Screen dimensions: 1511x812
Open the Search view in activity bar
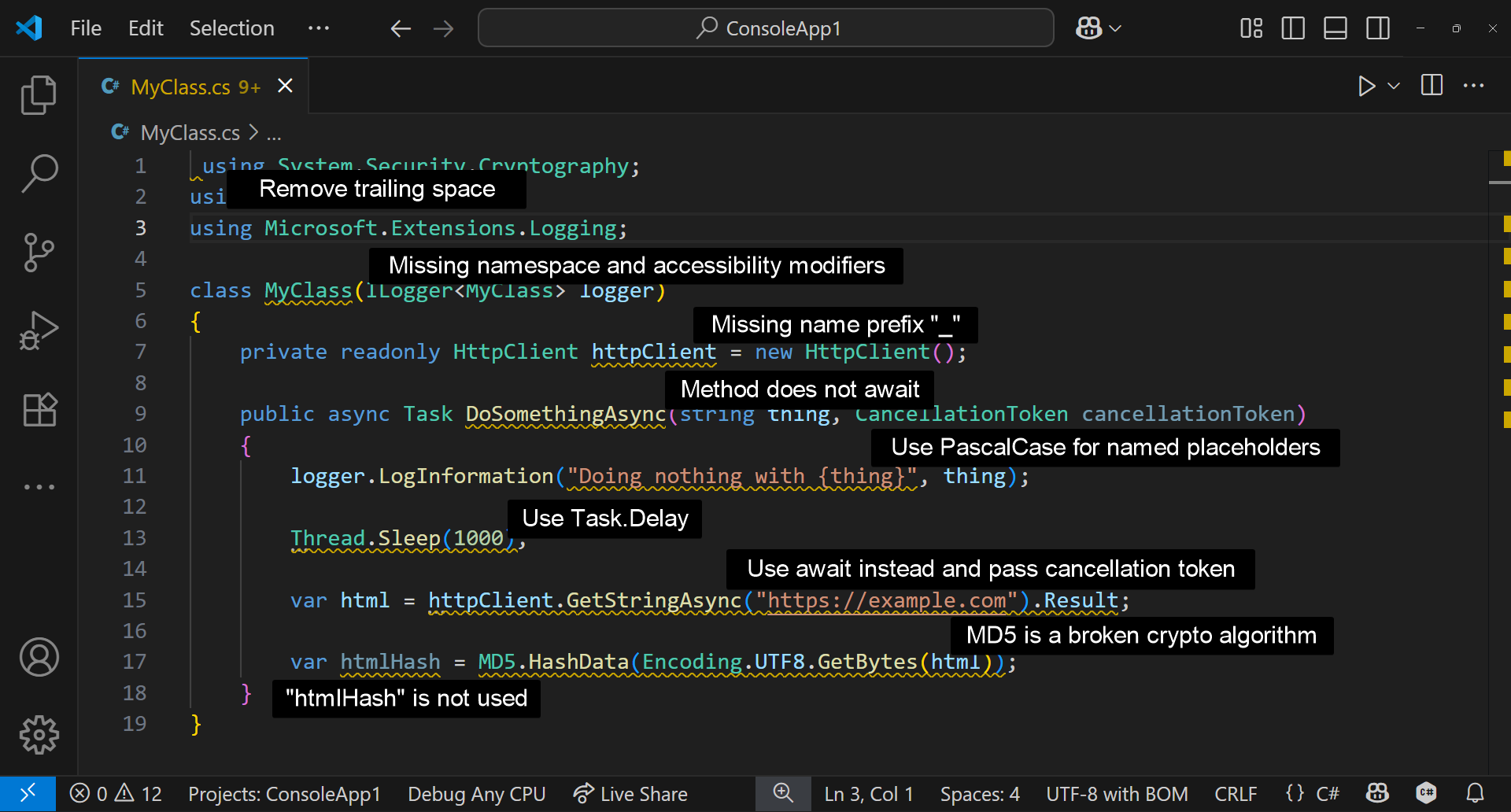coord(39,173)
